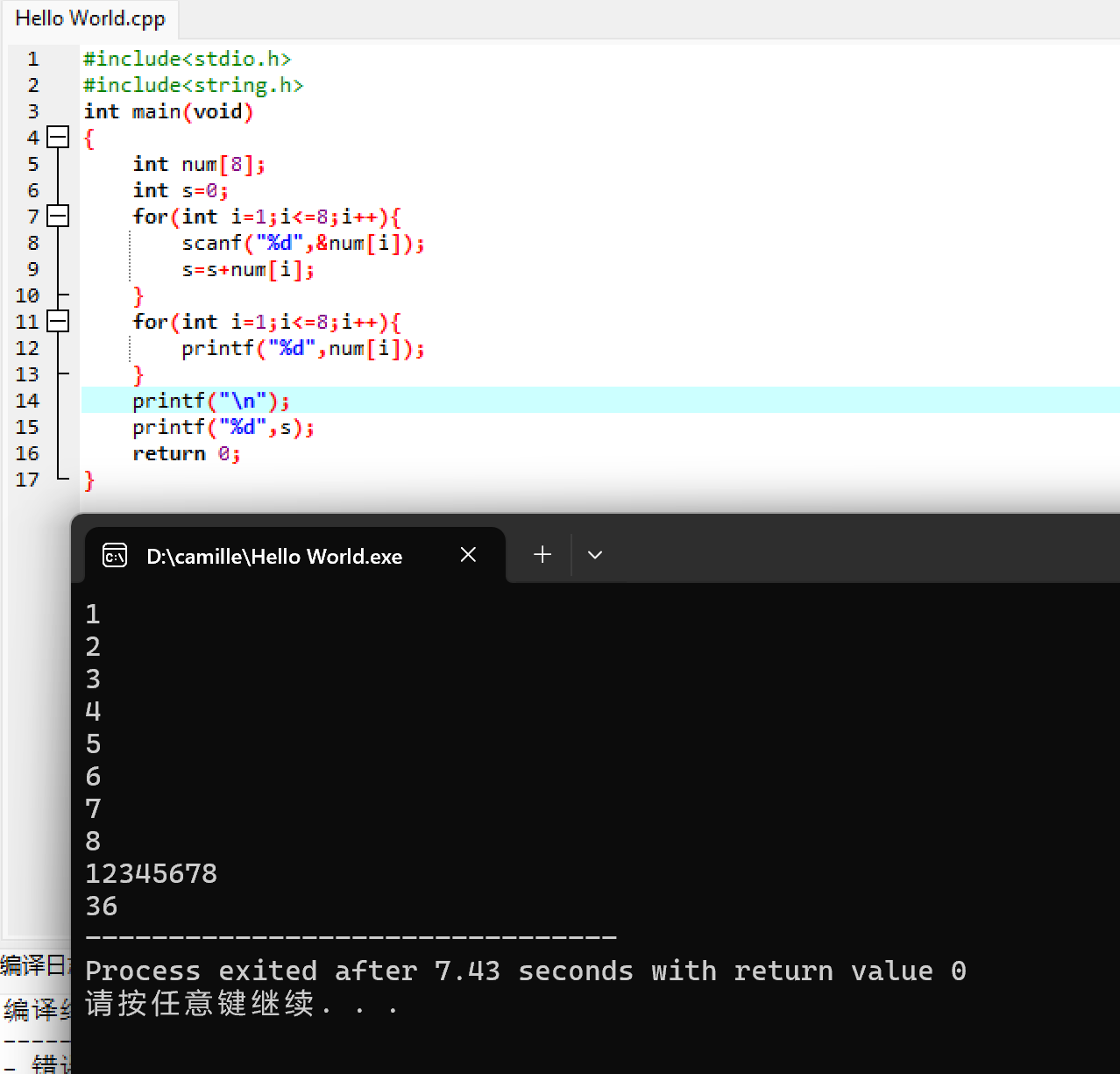Click the #include<stdio.h> code line
Screen dimensions: 1120x1074
click(187, 59)
